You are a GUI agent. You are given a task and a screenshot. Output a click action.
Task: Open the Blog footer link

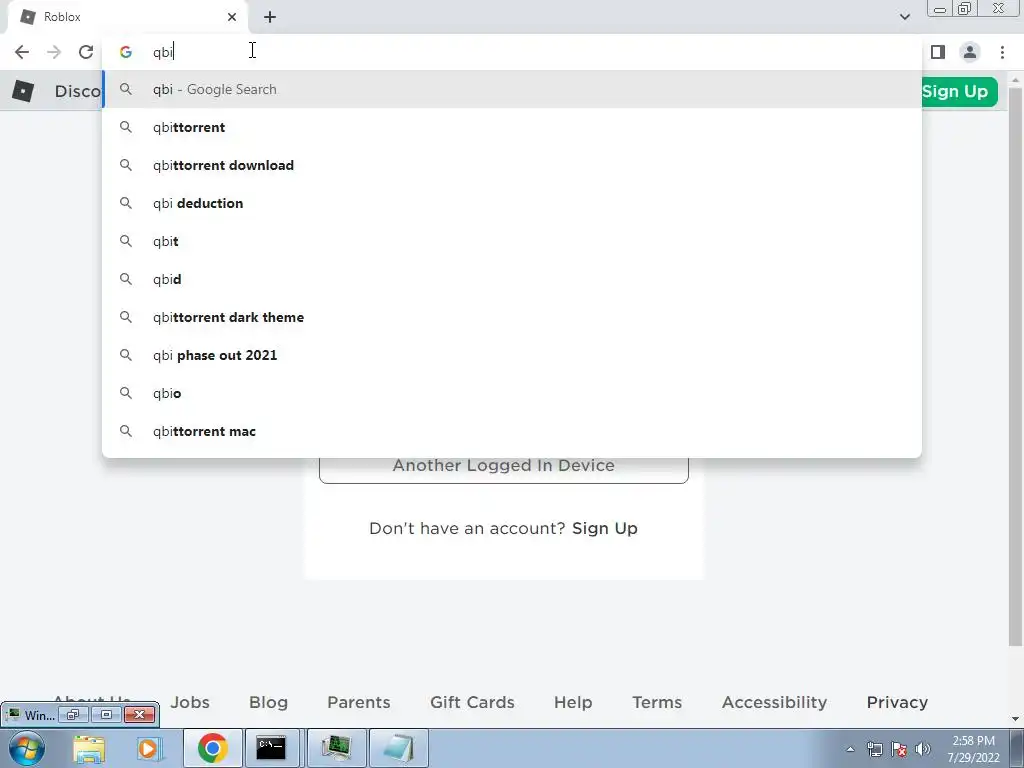[268, 702]
